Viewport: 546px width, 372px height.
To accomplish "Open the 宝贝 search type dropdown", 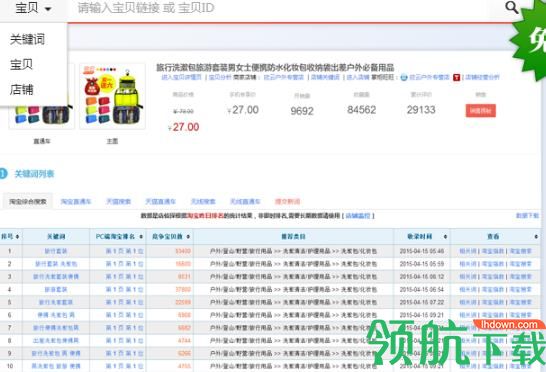I will (33, 8).
